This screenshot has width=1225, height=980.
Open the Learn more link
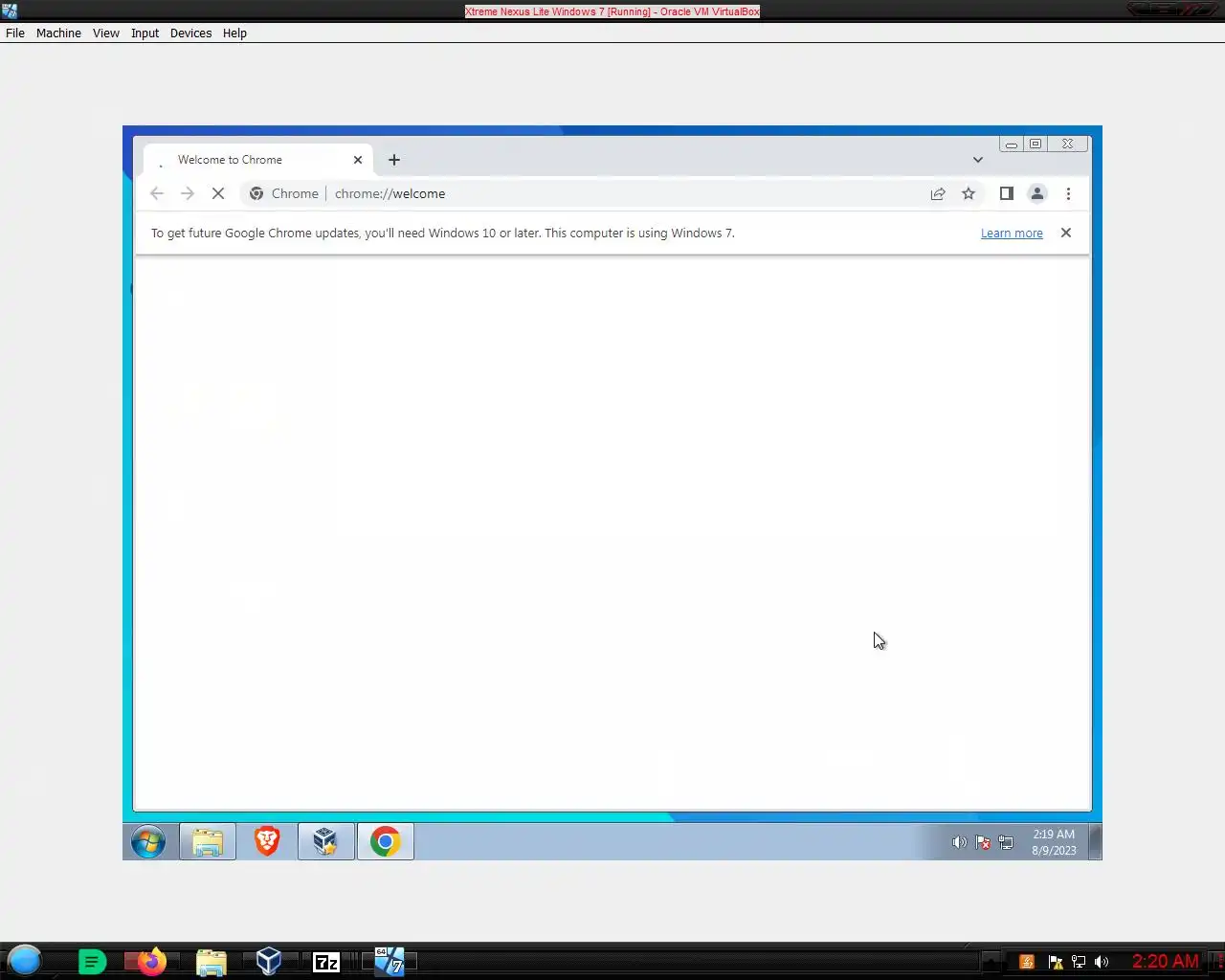pyautogui.click(x=1012, y=233)
